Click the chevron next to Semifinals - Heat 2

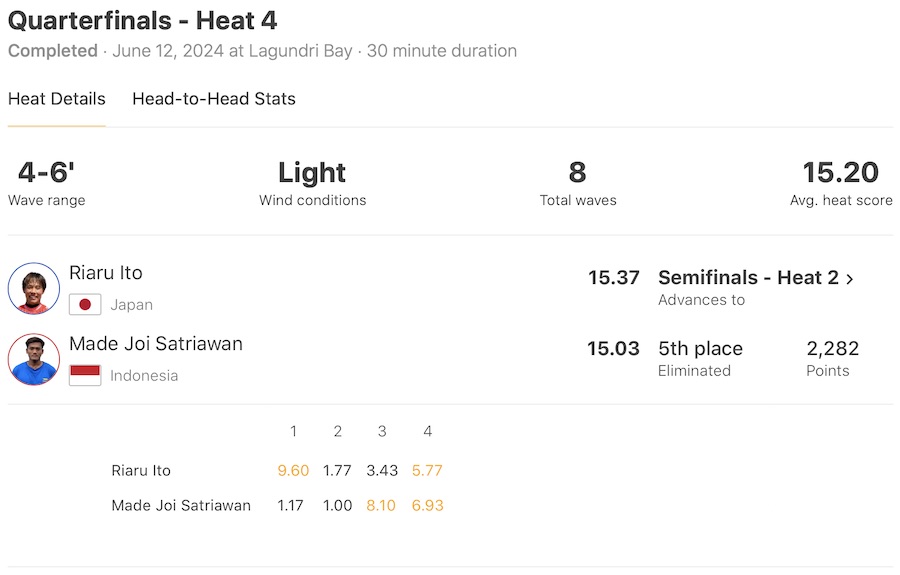[850, 279]
